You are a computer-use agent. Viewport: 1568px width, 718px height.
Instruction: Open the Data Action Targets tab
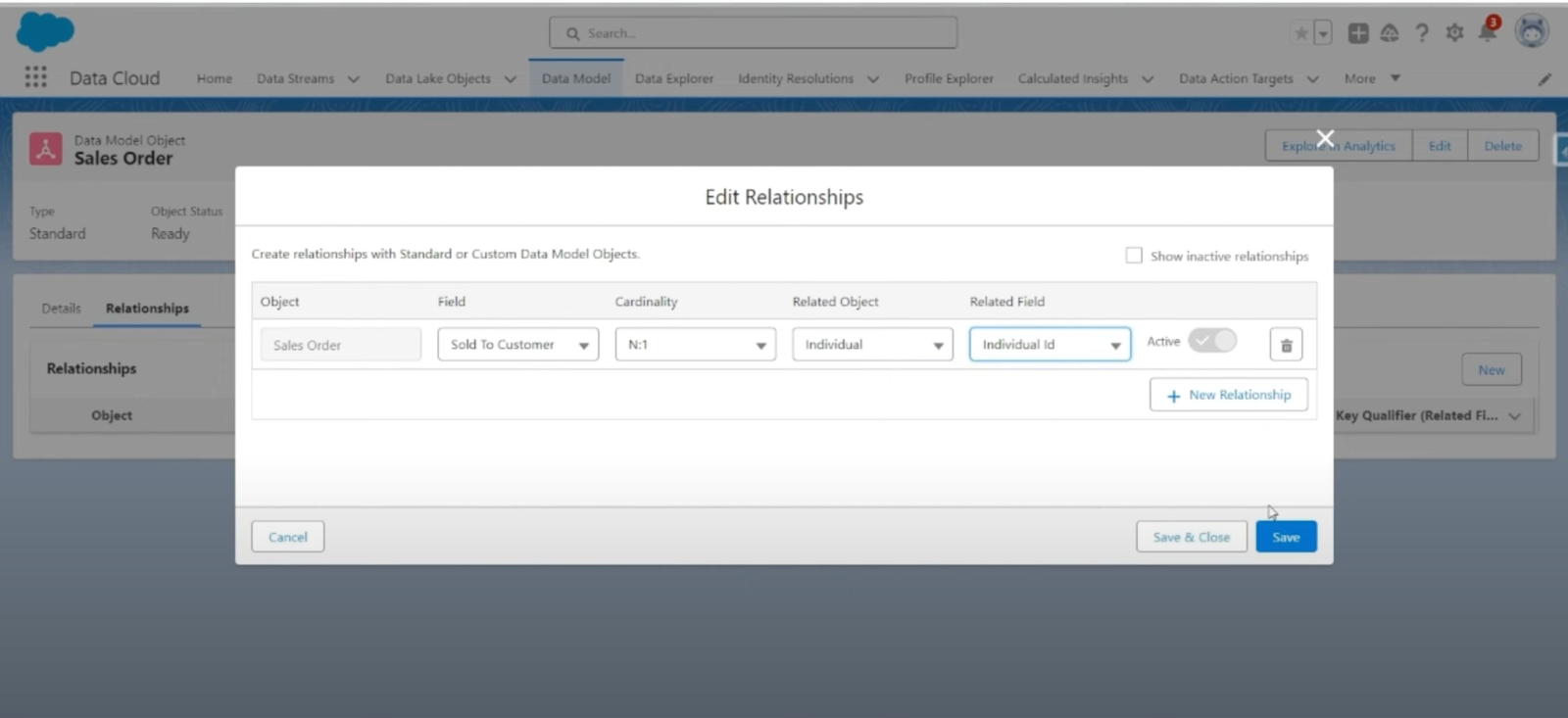click(1236, 78)
